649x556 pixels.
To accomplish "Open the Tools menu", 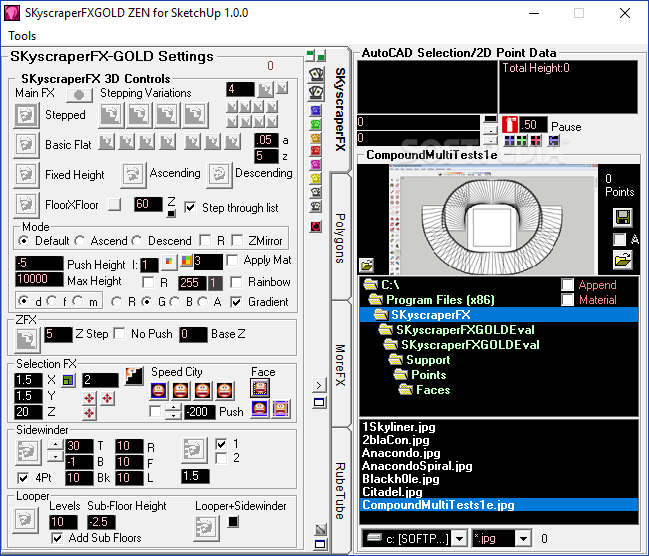I will [22, 36].
